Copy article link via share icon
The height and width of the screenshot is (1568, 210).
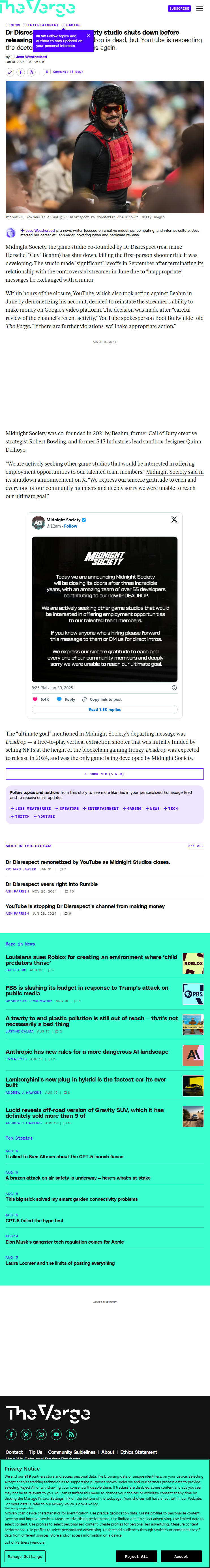10,72
